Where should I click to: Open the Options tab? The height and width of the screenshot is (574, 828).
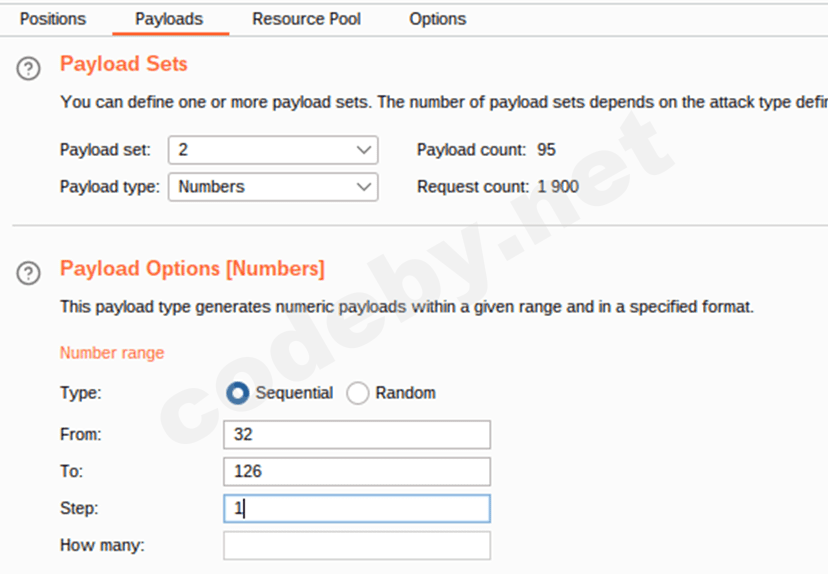click(x=437, y=19)
